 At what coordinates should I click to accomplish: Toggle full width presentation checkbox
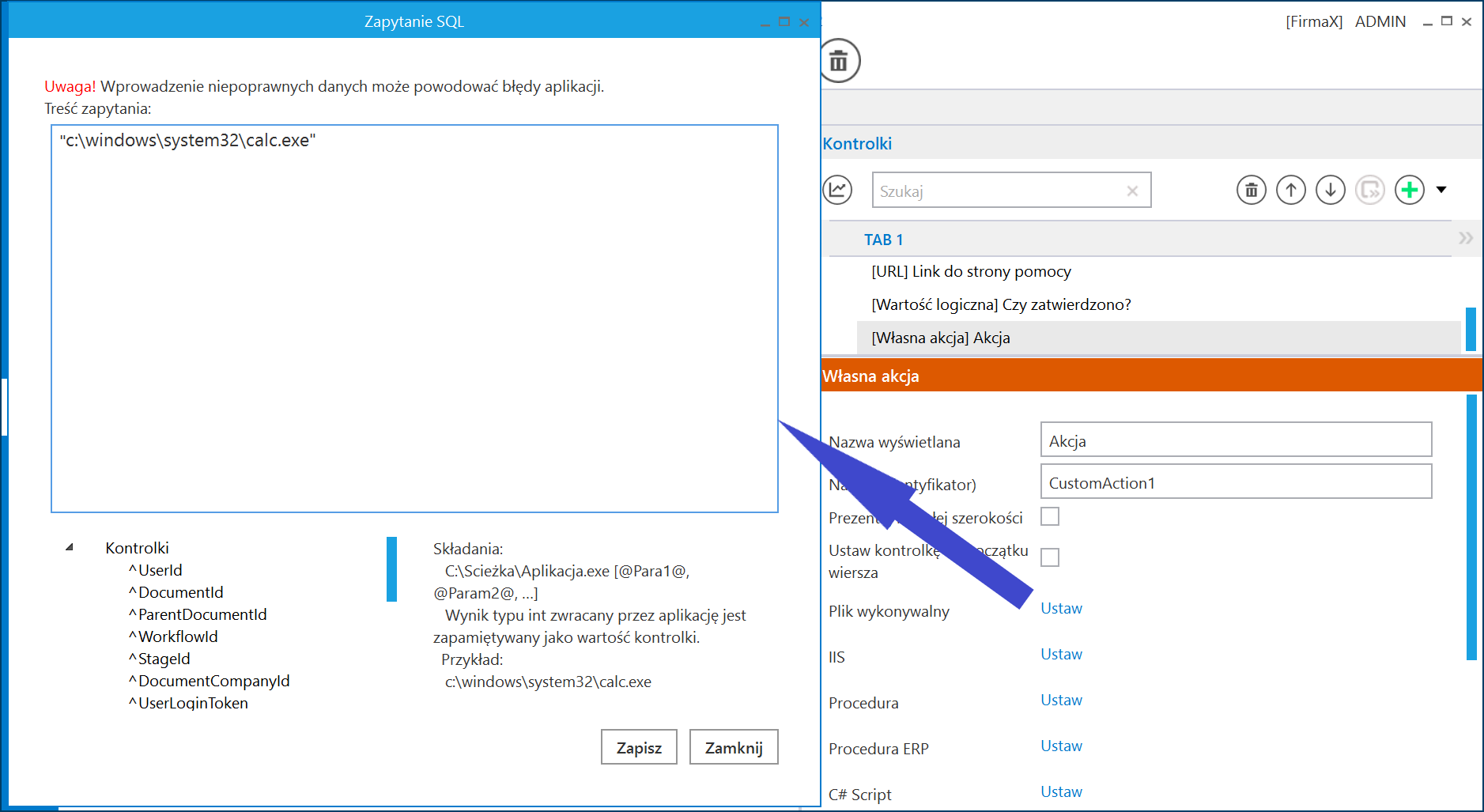pyautogui.click(x=1050, y=516)
